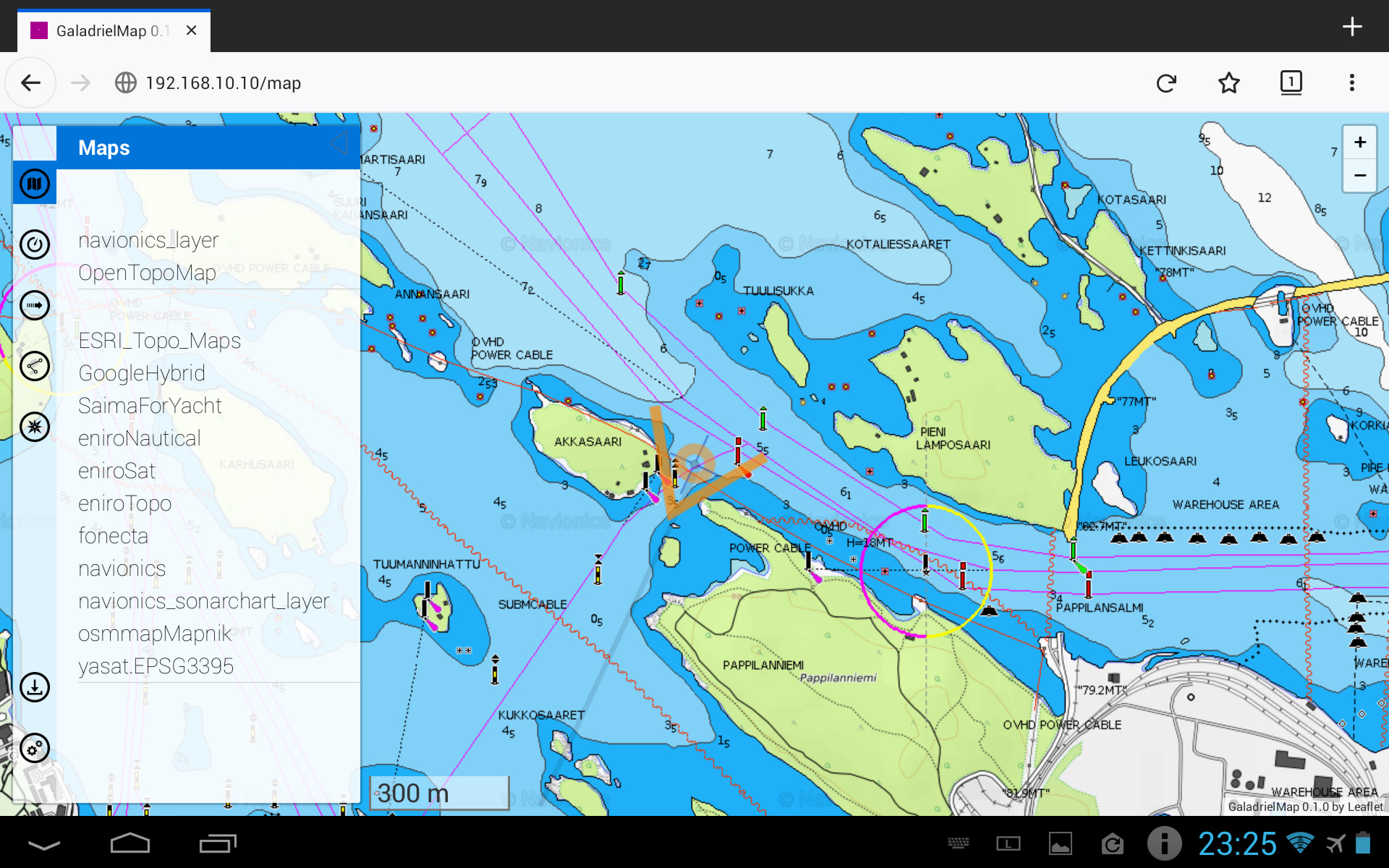Open the browser three-dot menu
This screenshot has height=868, width=1389.
pyautogui.click(x=1351, y=82)
